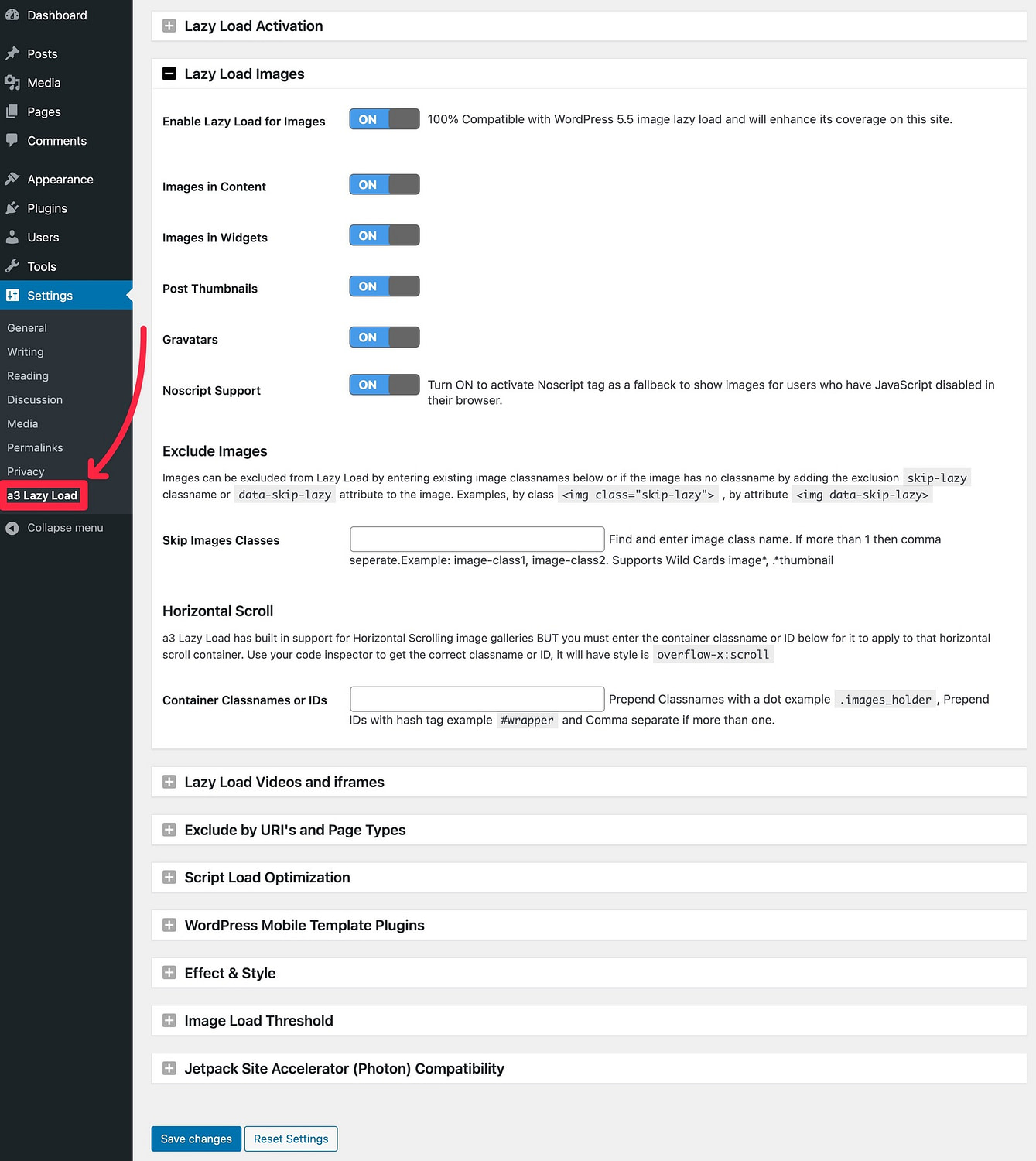Disable Lazy Load for Images toggle

385,119
